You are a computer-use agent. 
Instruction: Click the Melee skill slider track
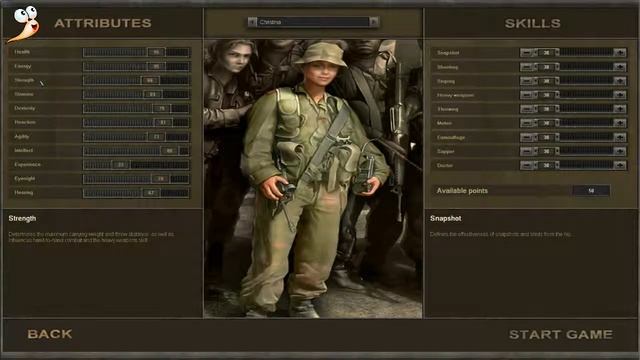tap(573, 123)
